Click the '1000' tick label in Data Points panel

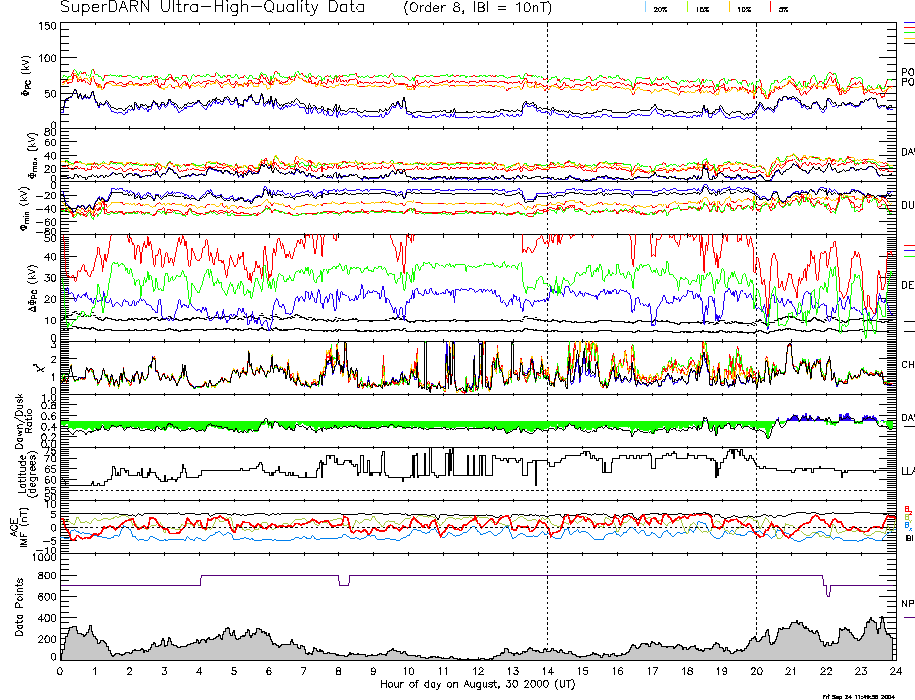[45, 558]
